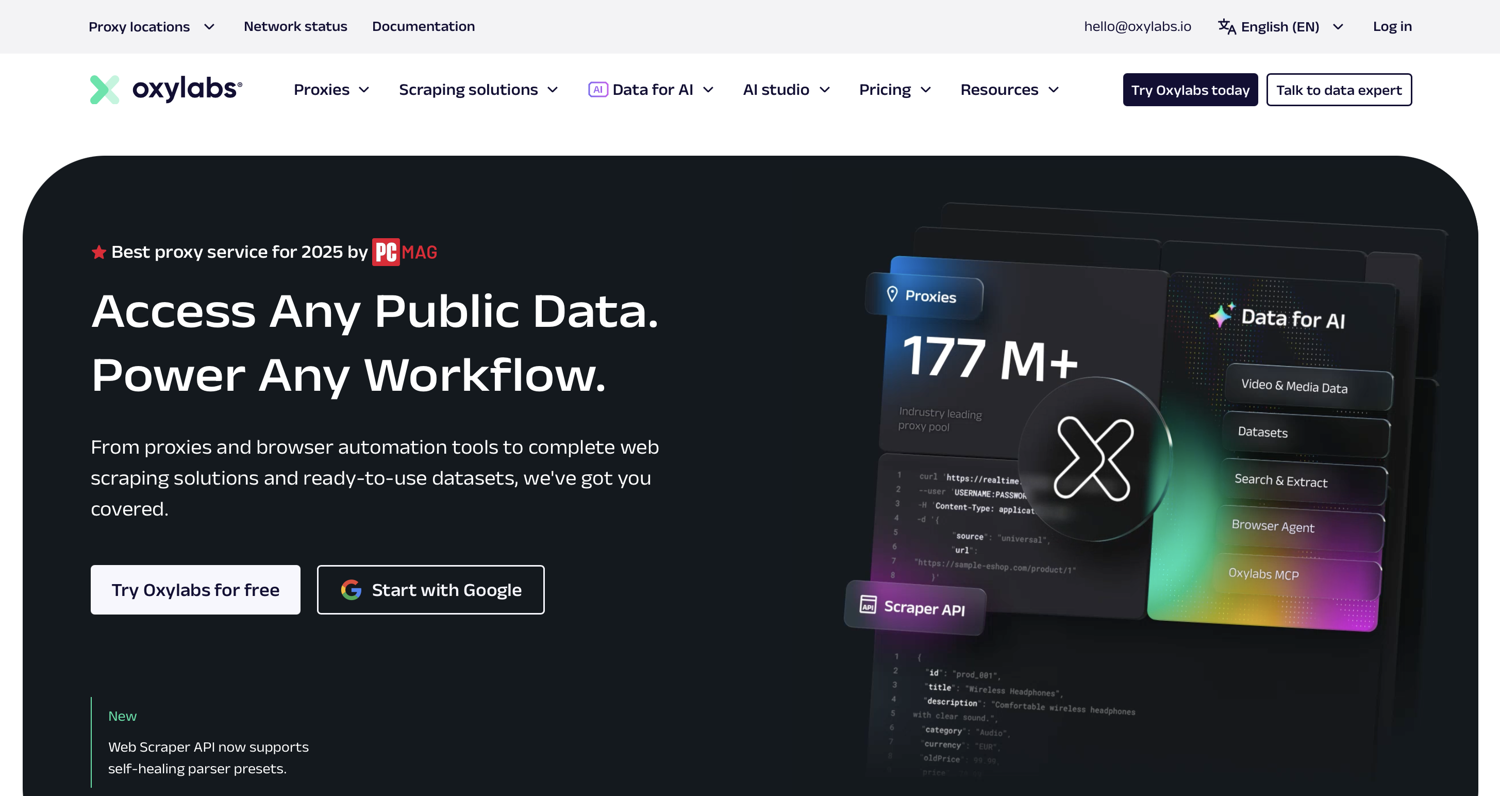Click 'Access Any Public Data.' headline
1500x796 pixels.
(x=375, y=312)
